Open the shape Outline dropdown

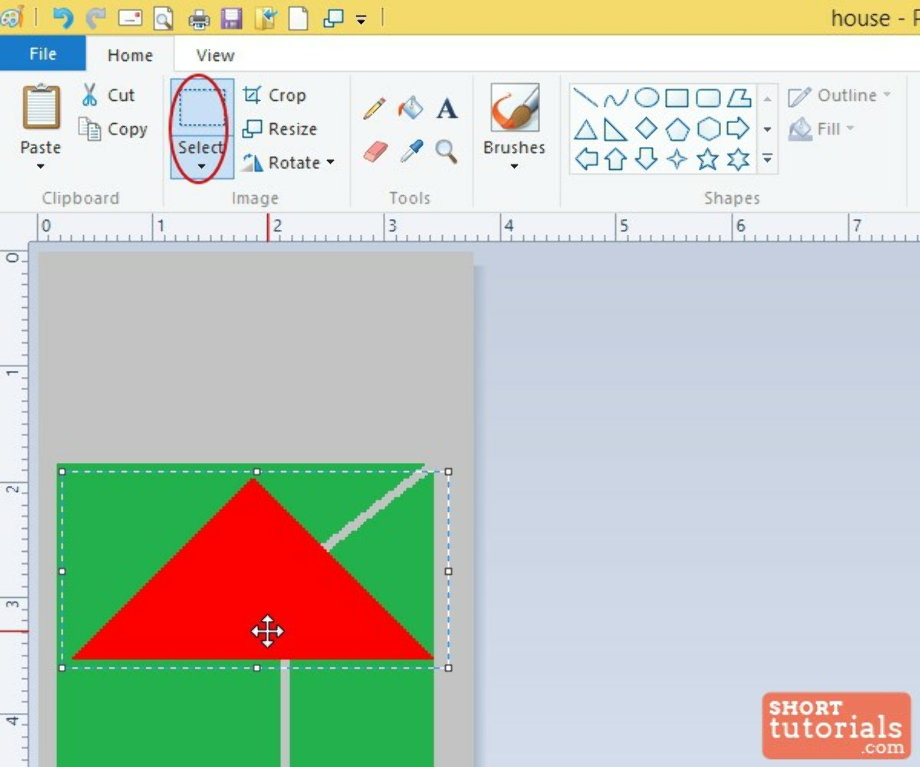(839, 95)
